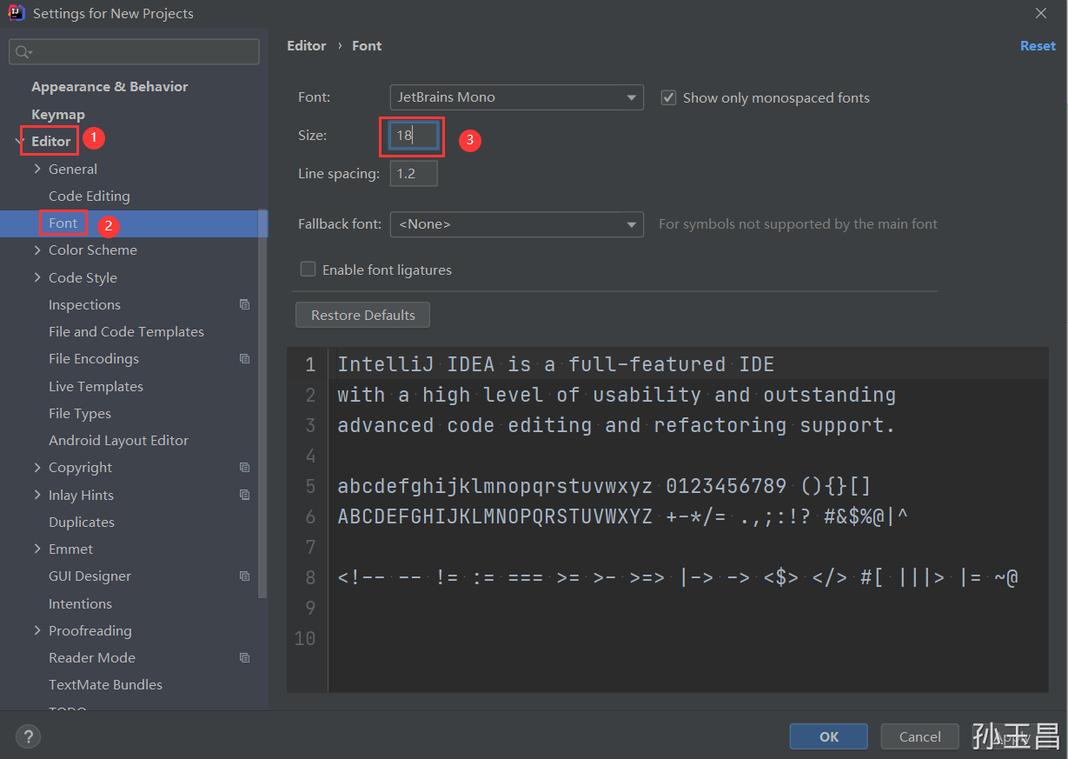Enable font ligatures

click(308, 269)
